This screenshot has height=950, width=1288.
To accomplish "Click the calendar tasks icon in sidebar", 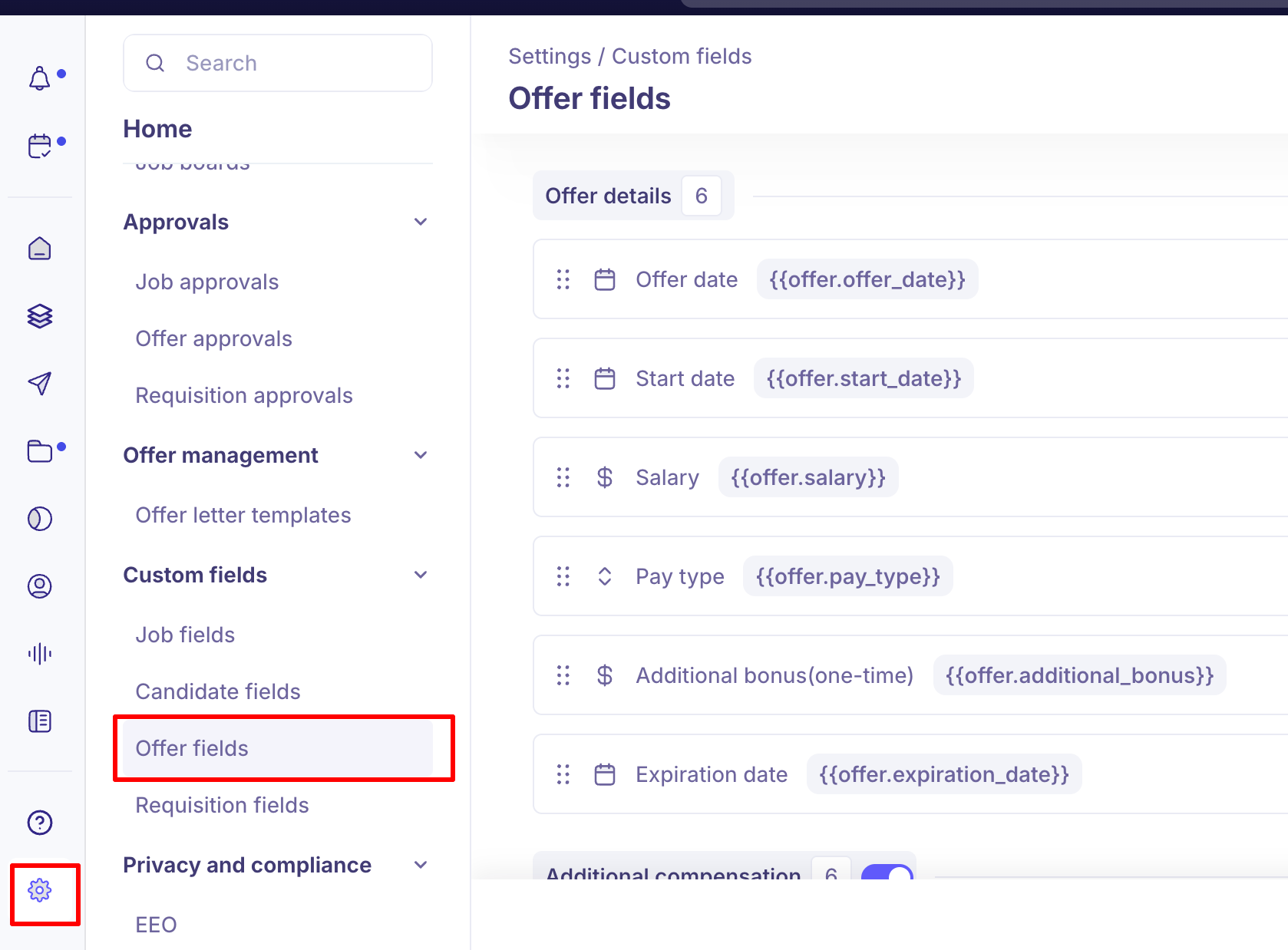I will pyautogui.click(x=40, y=146).
